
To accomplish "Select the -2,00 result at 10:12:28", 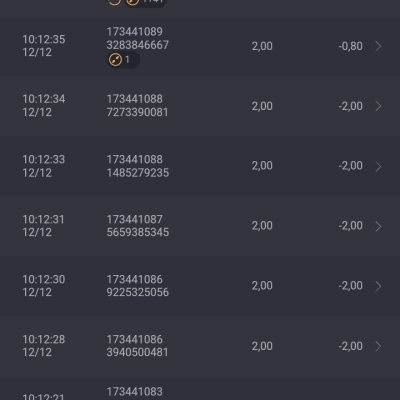I will coord(350,346).
